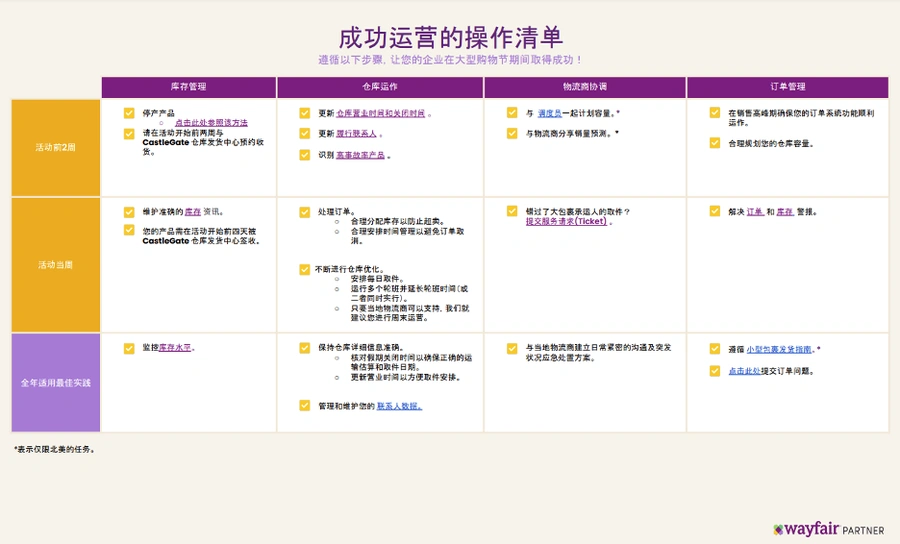900x544 pixels.
Task: Toggle checkbox beside 解决 订单 和 库存 警报
Action: (715, 211)
